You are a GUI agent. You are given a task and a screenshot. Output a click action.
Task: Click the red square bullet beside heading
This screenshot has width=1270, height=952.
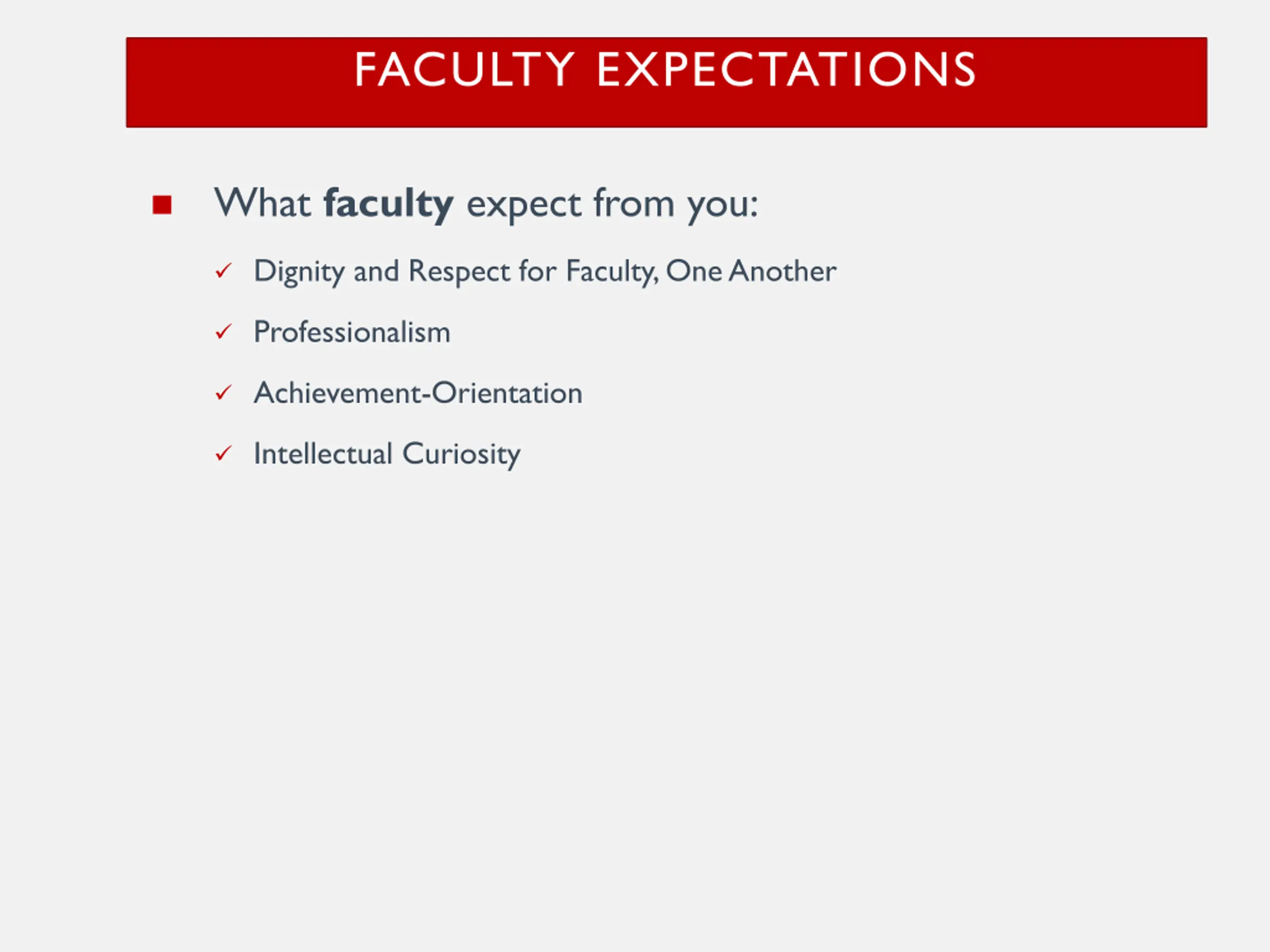tap(163, 205)
